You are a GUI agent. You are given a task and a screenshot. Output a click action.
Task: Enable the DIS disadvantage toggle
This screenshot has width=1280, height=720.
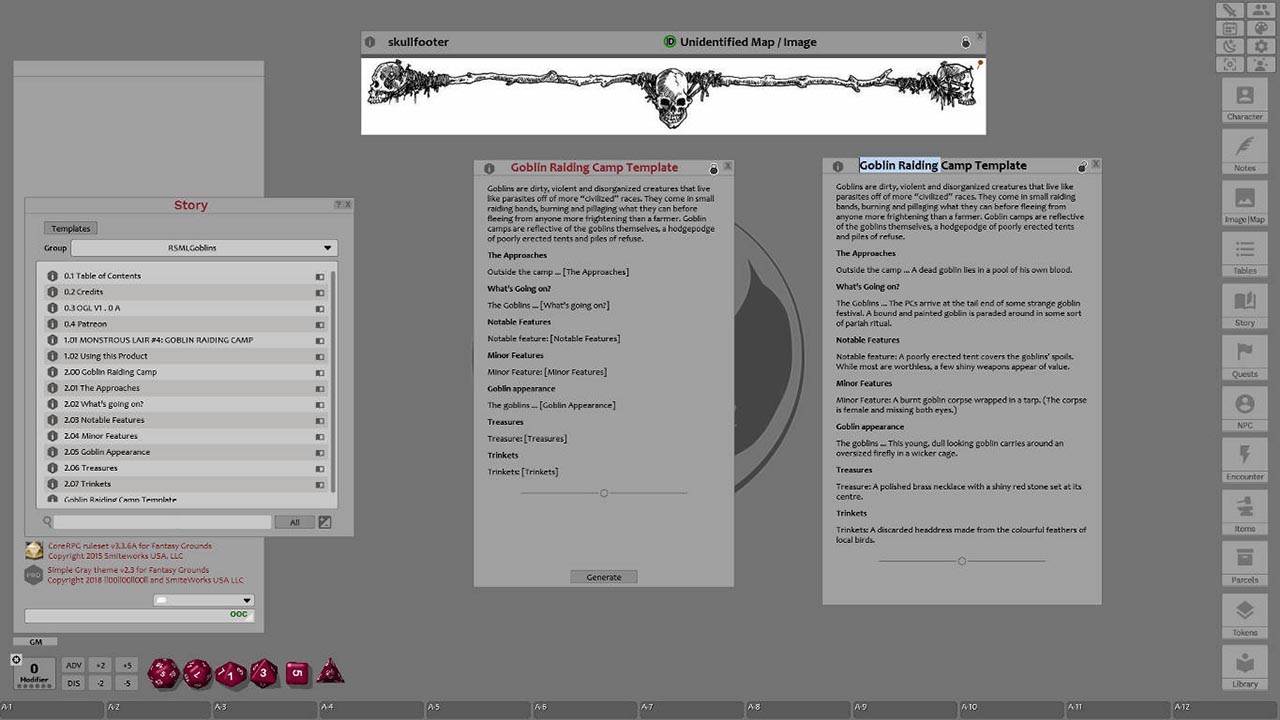click(x=73, y=682)
